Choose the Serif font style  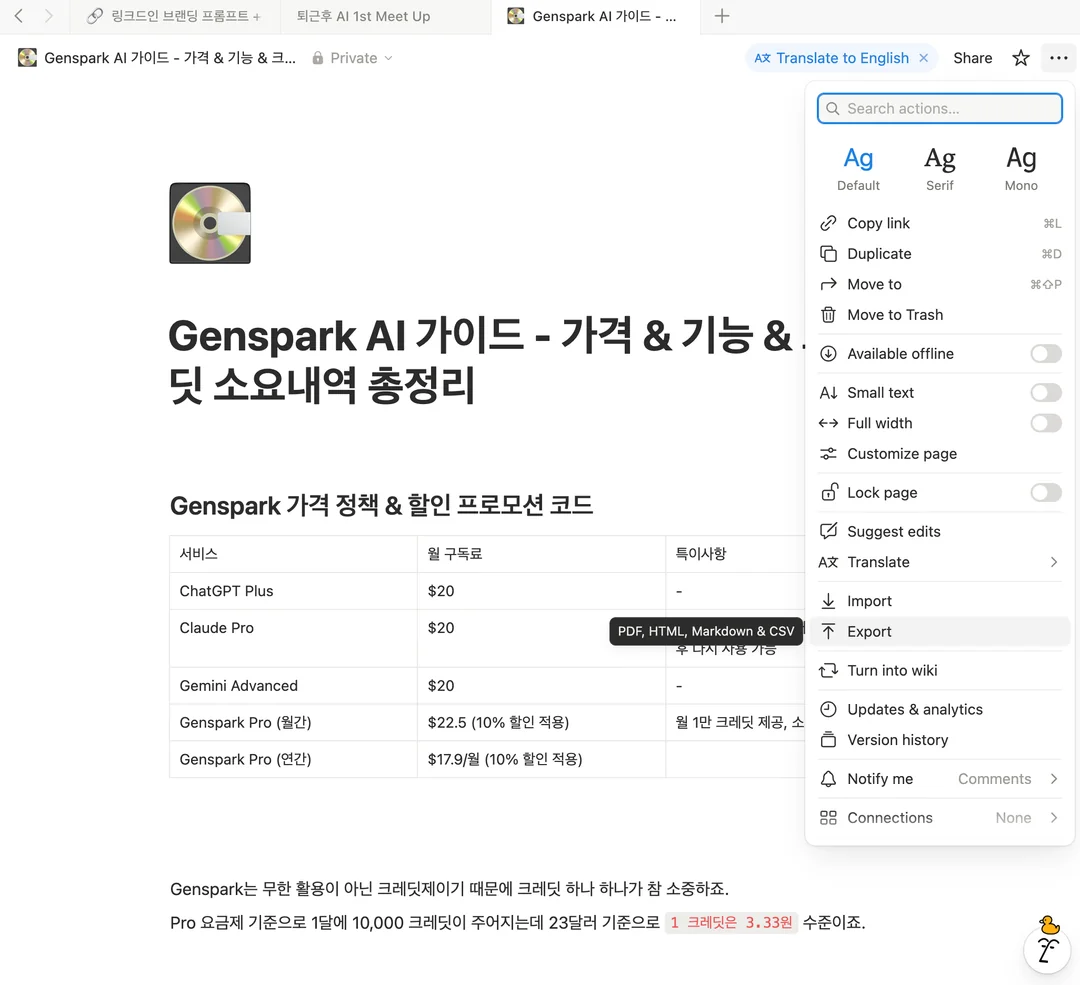pyautogui.click(x=939, y=169)
